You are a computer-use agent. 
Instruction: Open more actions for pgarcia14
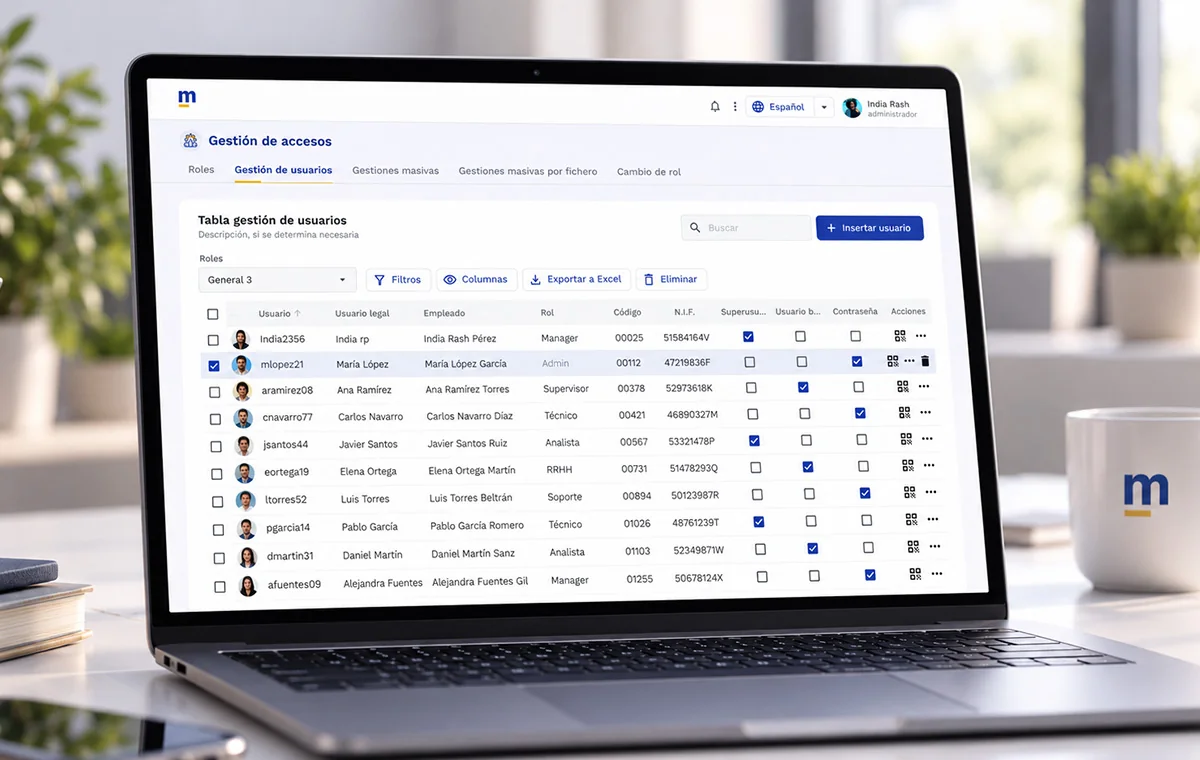click(x=933, y=519)
